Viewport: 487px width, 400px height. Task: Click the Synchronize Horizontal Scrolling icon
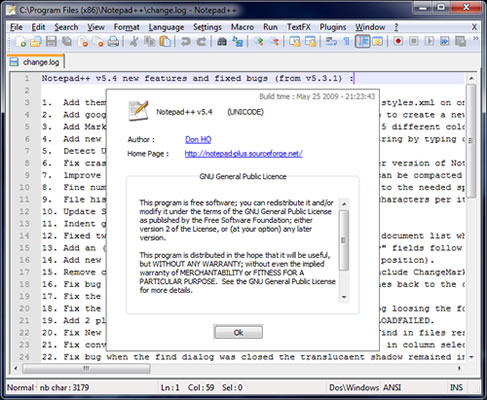[311, 42]
